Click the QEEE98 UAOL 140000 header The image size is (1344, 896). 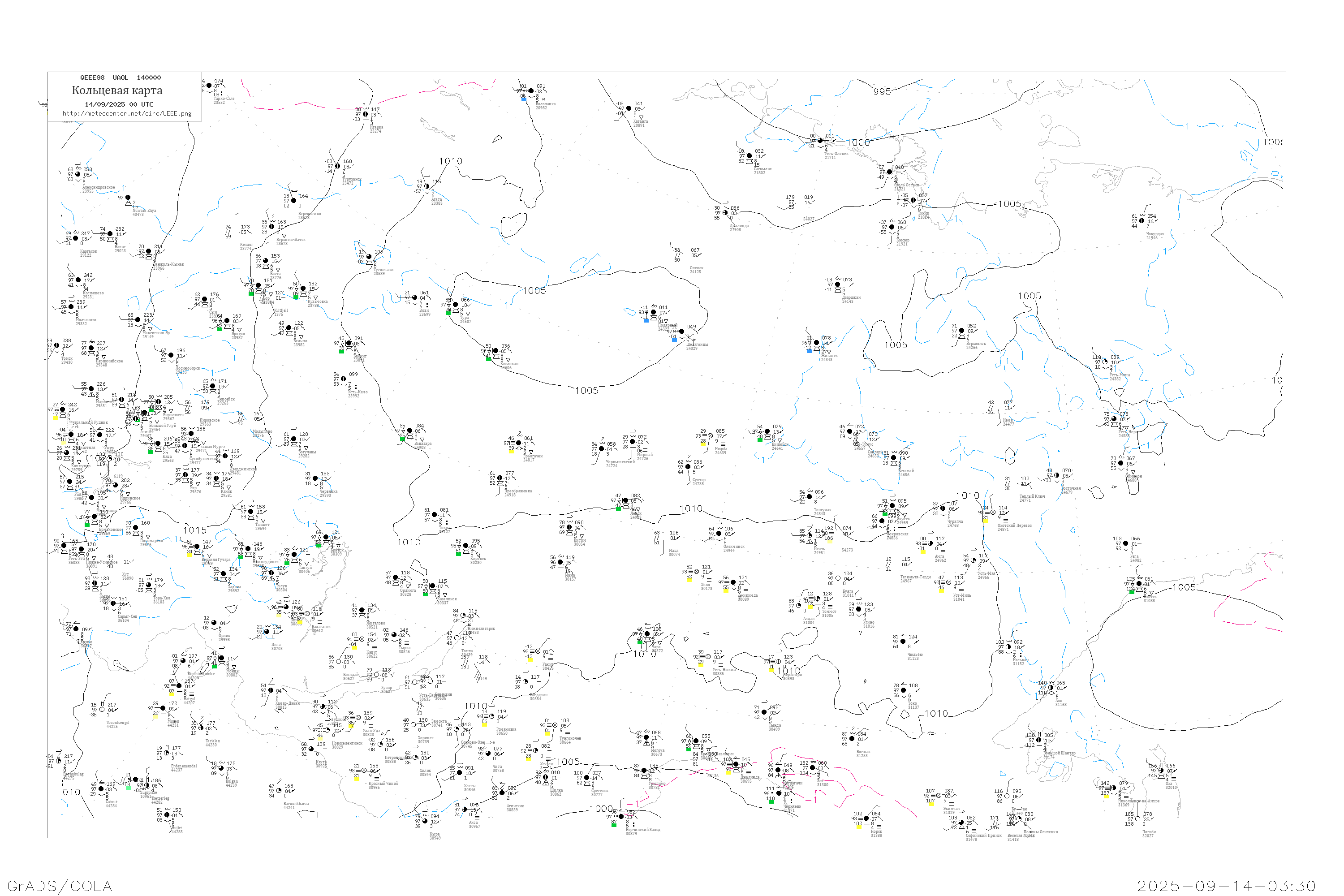[120, 78]
